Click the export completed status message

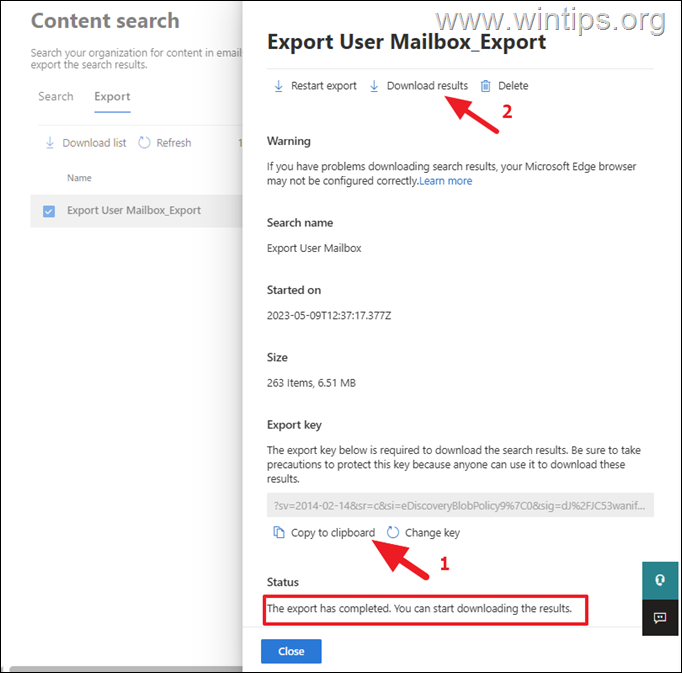419,608
